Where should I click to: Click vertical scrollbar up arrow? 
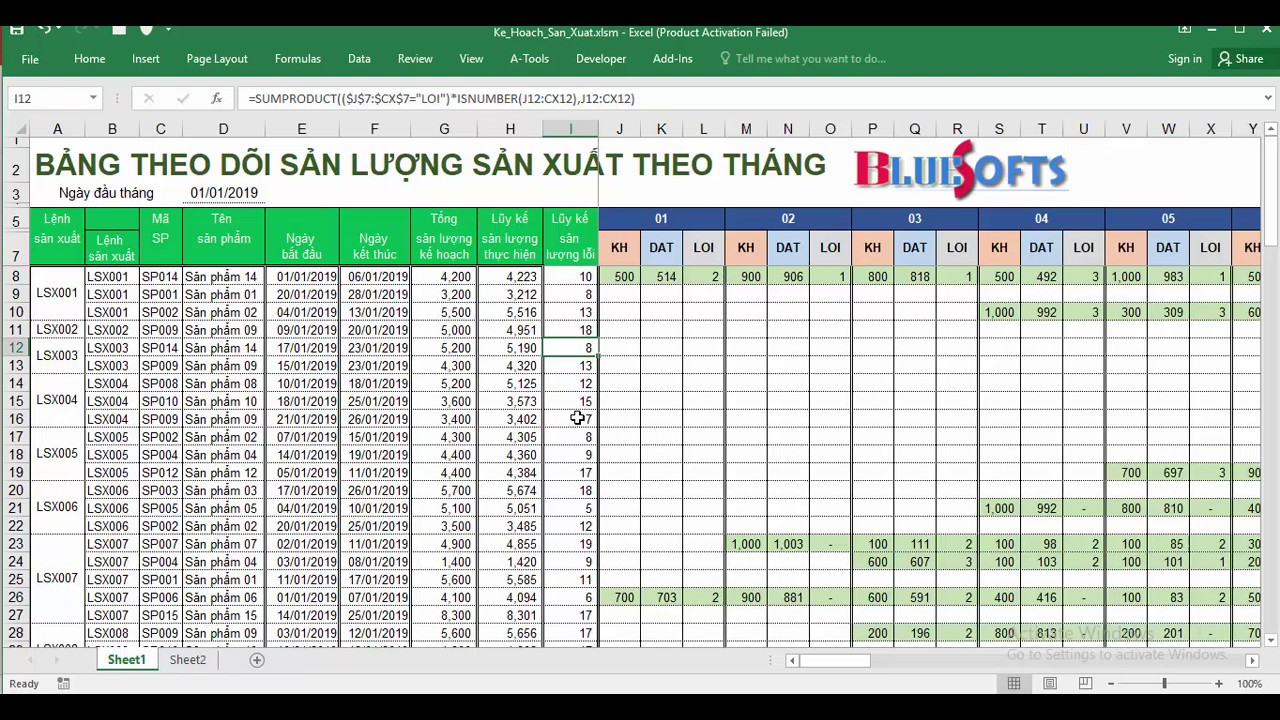(1271, 129)
